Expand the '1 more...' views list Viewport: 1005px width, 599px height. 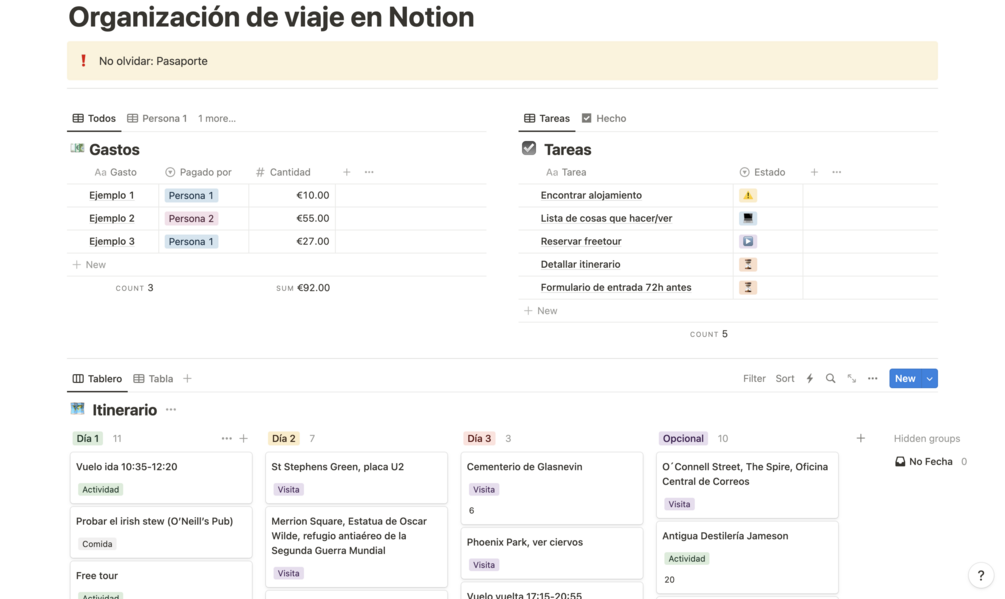(217, 118)
